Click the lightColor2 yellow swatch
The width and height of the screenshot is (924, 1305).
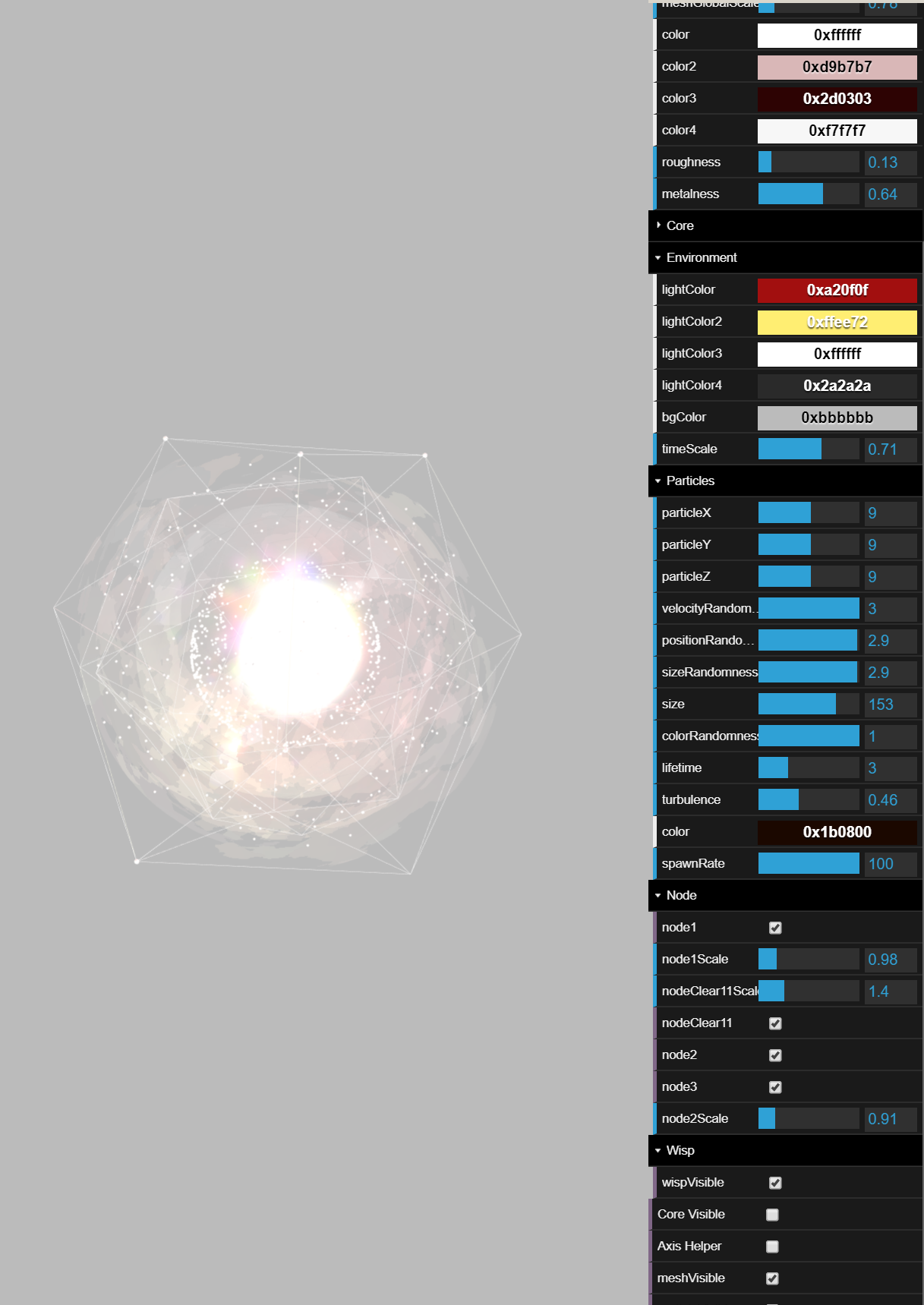837,322
